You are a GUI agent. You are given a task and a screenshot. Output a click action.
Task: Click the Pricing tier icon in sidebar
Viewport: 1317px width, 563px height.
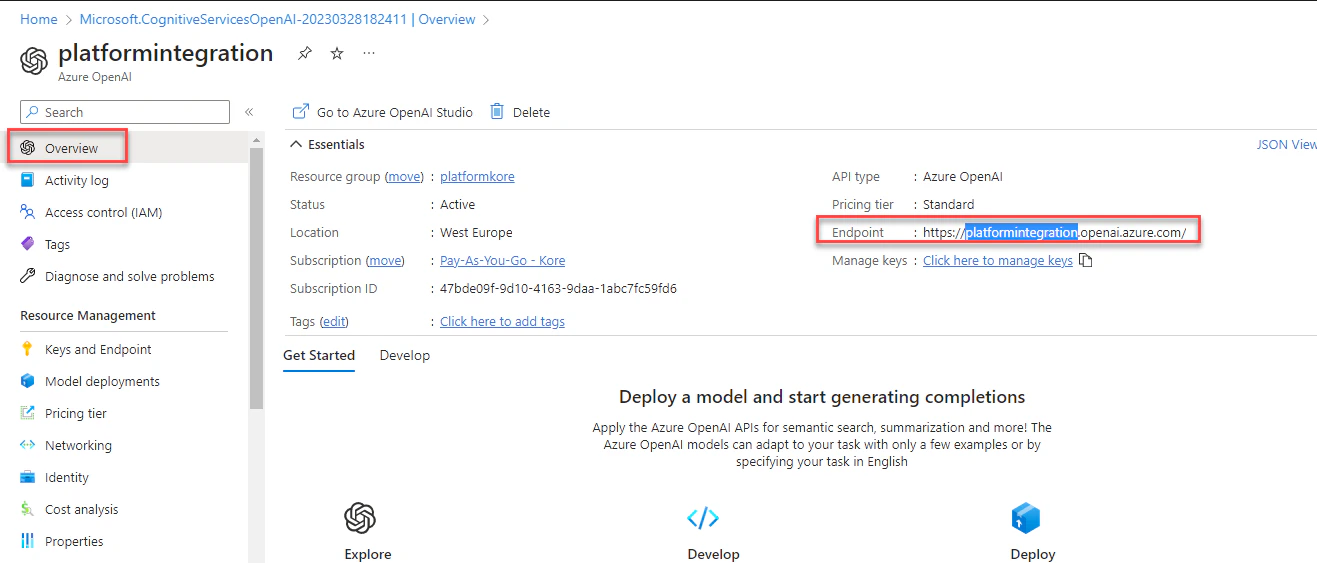point(28,413)
